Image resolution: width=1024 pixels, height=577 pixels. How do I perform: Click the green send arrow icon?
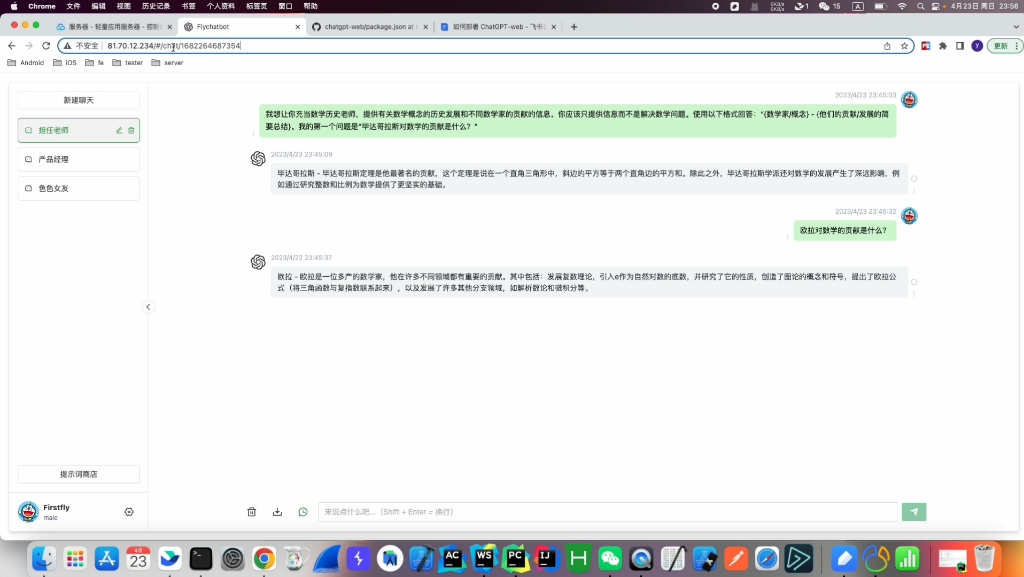coord(912,511)
